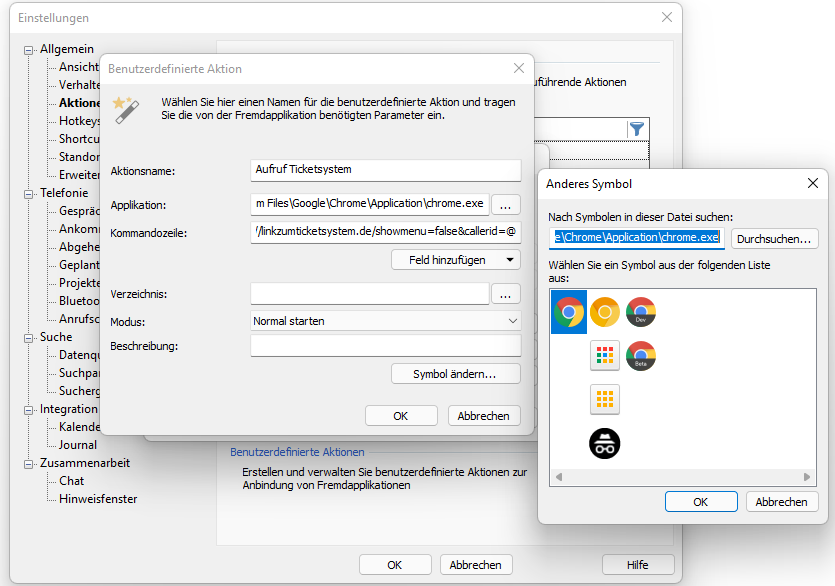Click the Symbol ändern button

click(456, 374)
